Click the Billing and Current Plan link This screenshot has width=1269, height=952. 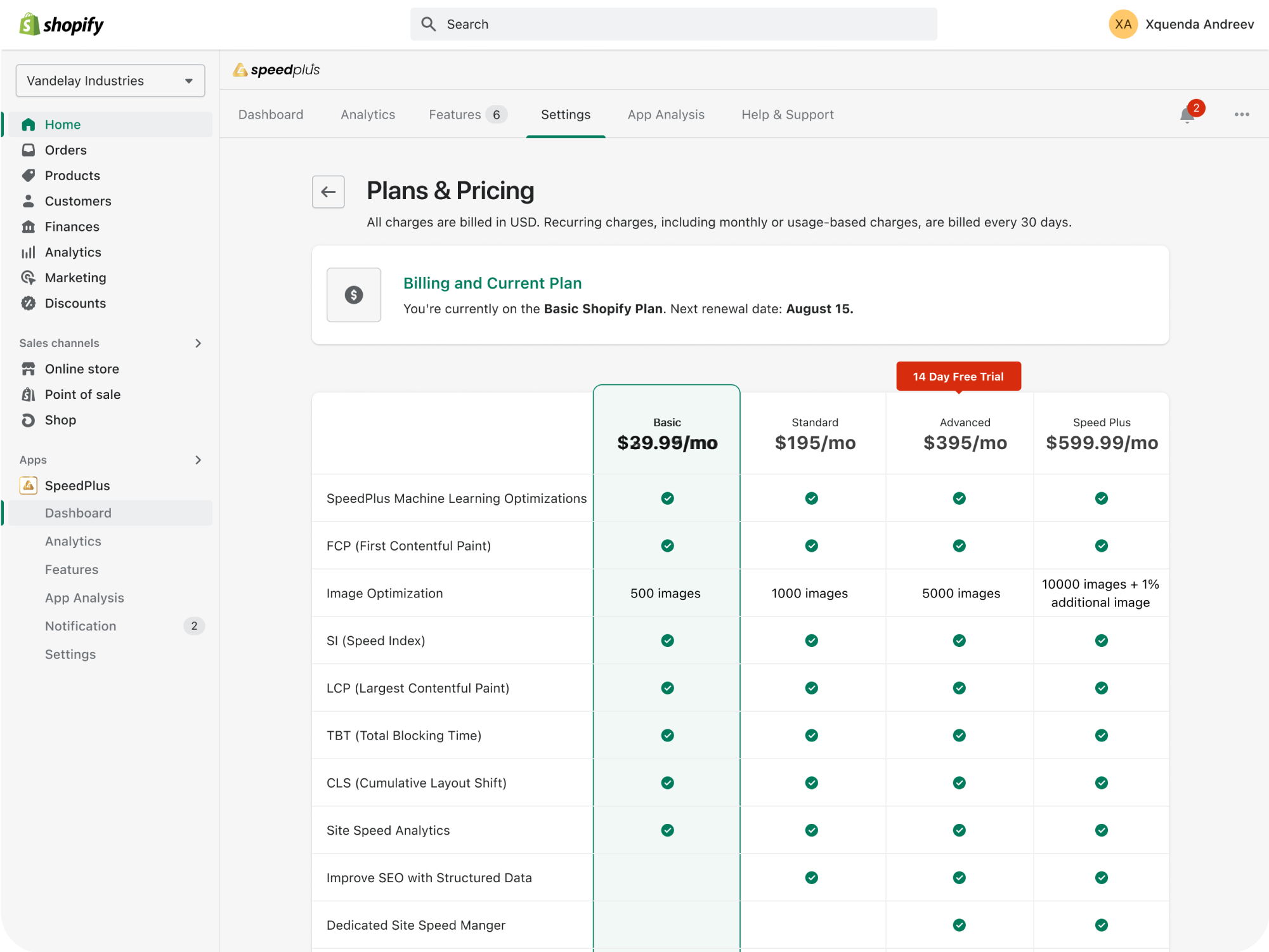tap(492, 284)
